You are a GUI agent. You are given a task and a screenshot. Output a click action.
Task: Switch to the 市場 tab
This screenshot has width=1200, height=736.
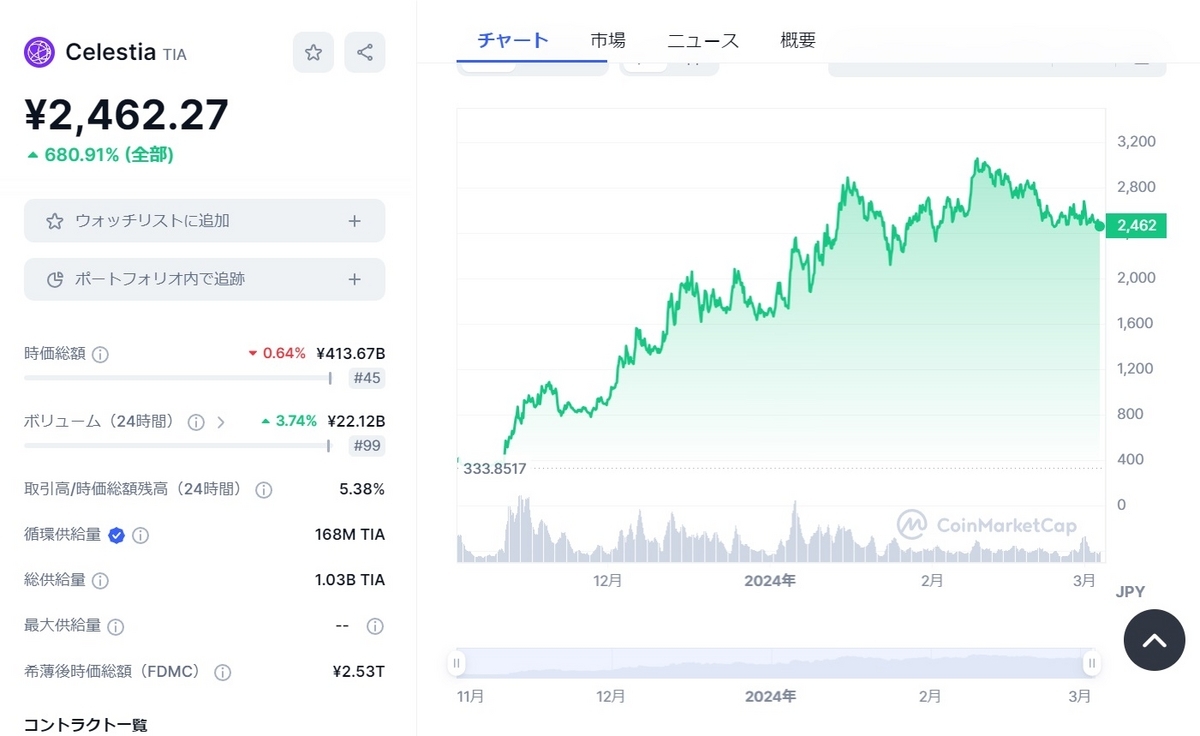pyautogui.click(x=608, y=40)
